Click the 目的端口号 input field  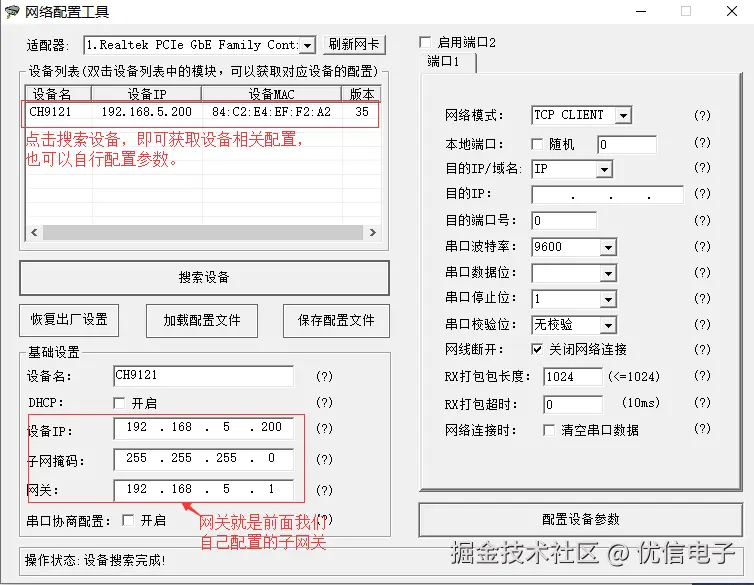click(564, 221)
